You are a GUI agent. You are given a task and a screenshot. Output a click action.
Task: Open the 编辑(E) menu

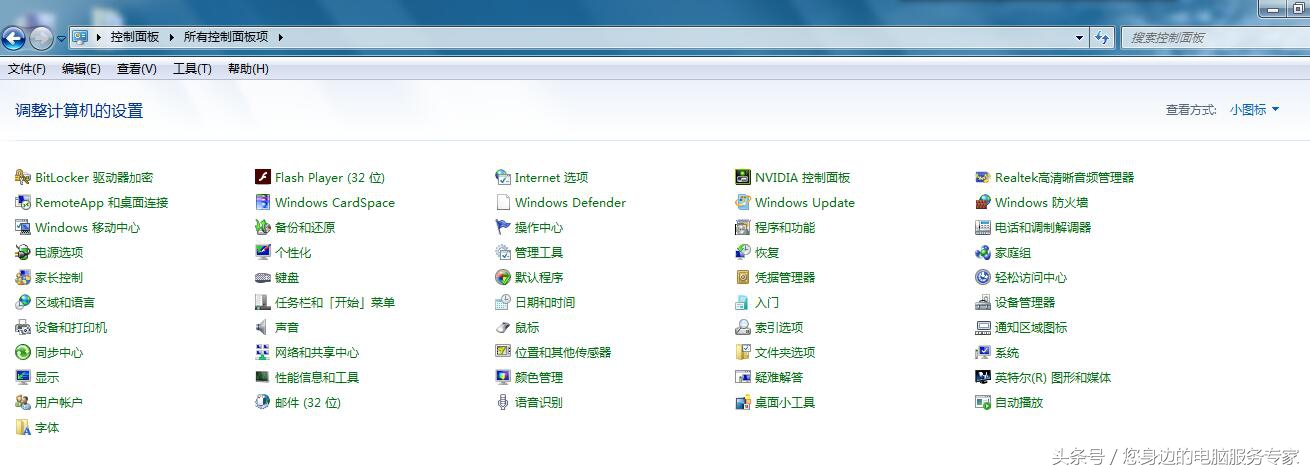[x=81, y=69]
